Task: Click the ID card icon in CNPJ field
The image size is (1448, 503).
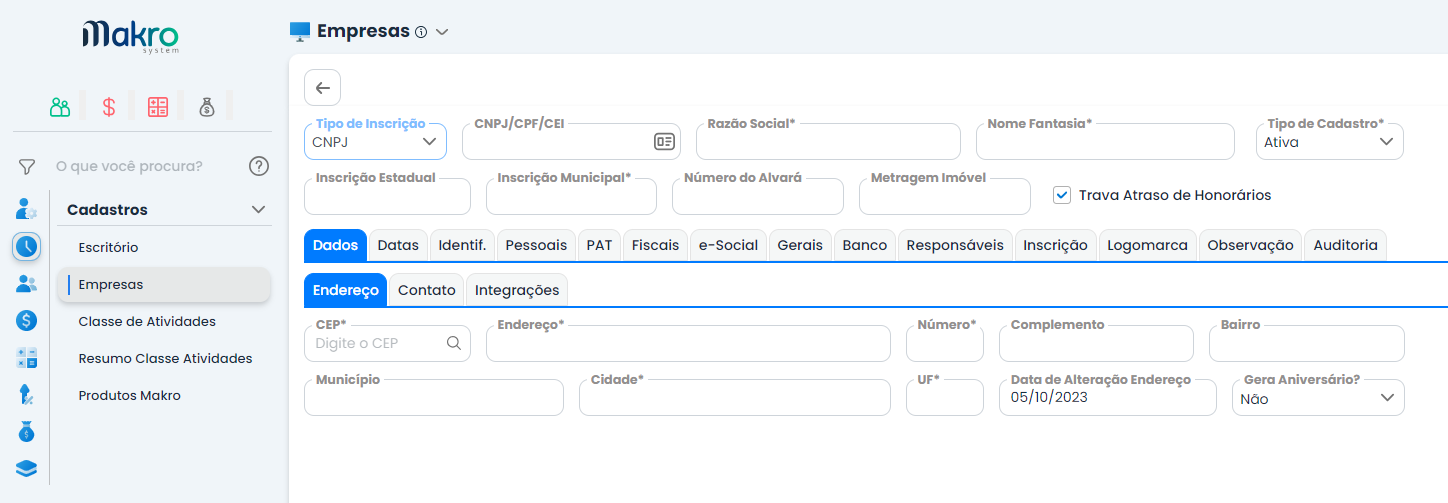Action: 664,142
